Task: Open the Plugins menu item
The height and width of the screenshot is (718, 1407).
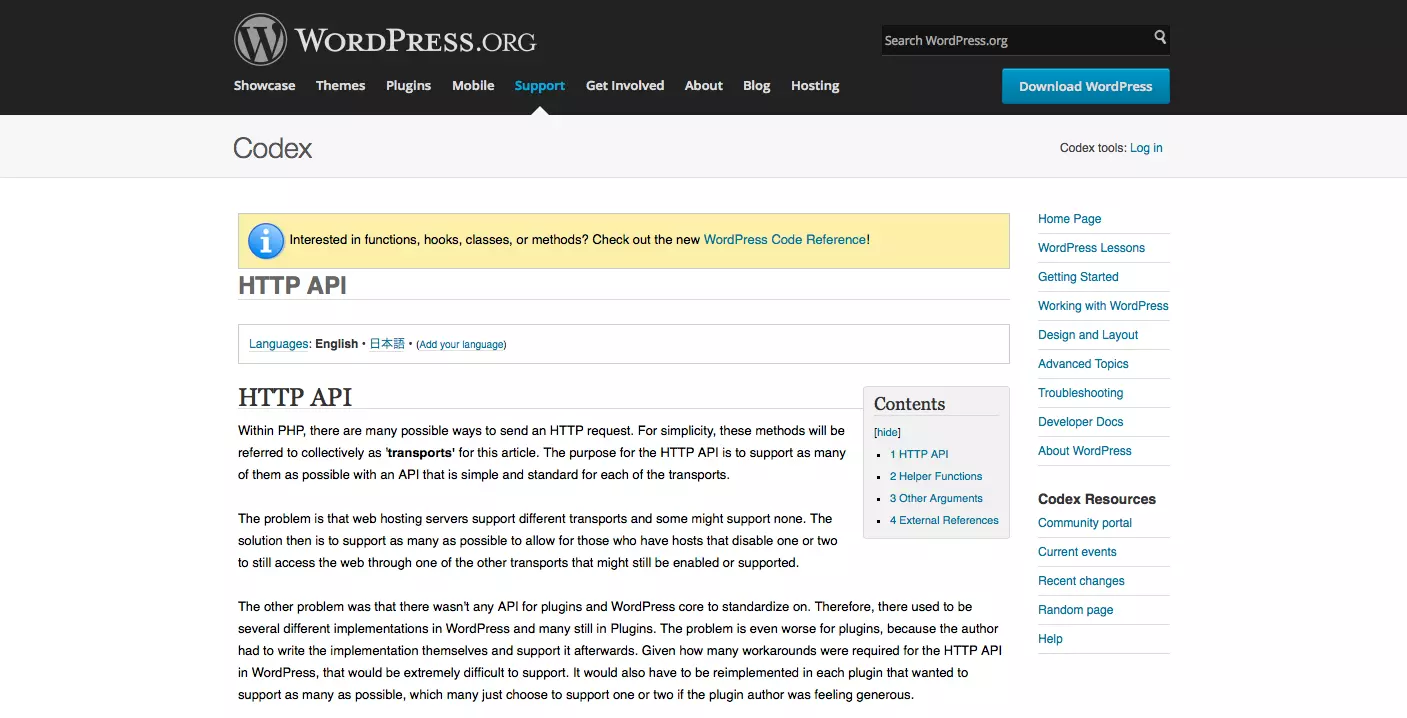Action: click(408, 86)
